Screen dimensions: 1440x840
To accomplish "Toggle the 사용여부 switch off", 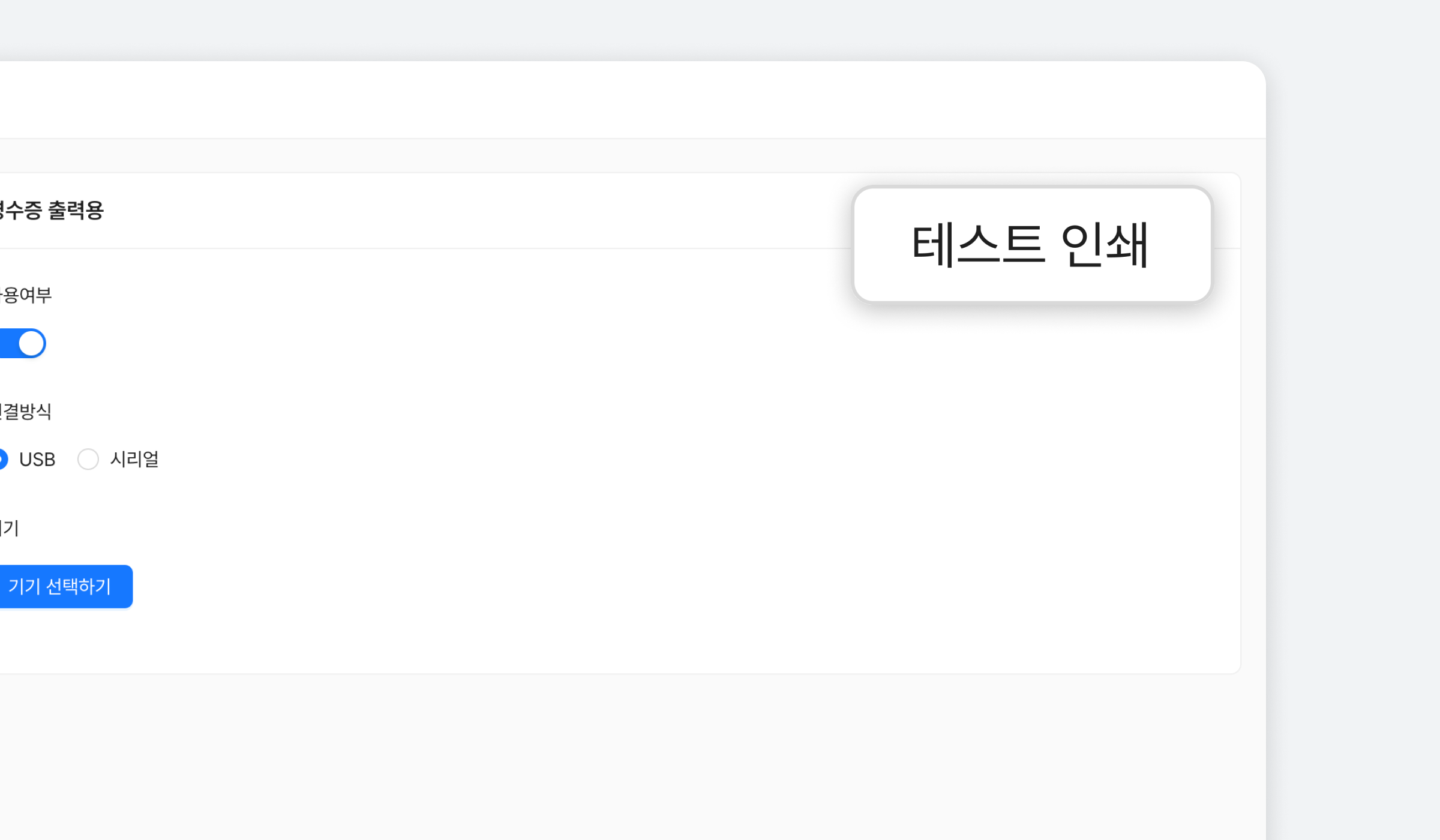I will pos(23,344).
